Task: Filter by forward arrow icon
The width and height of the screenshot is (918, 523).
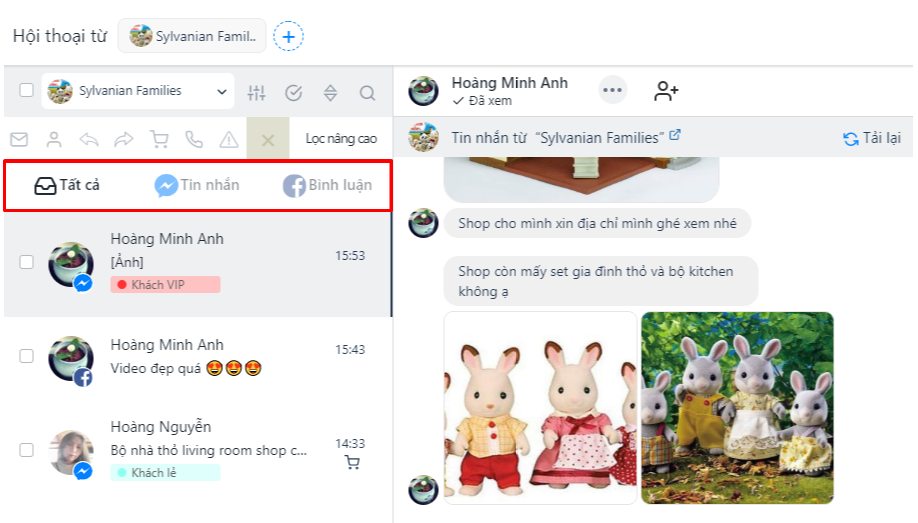Action: pyautogui.click(x=124, y=139)
